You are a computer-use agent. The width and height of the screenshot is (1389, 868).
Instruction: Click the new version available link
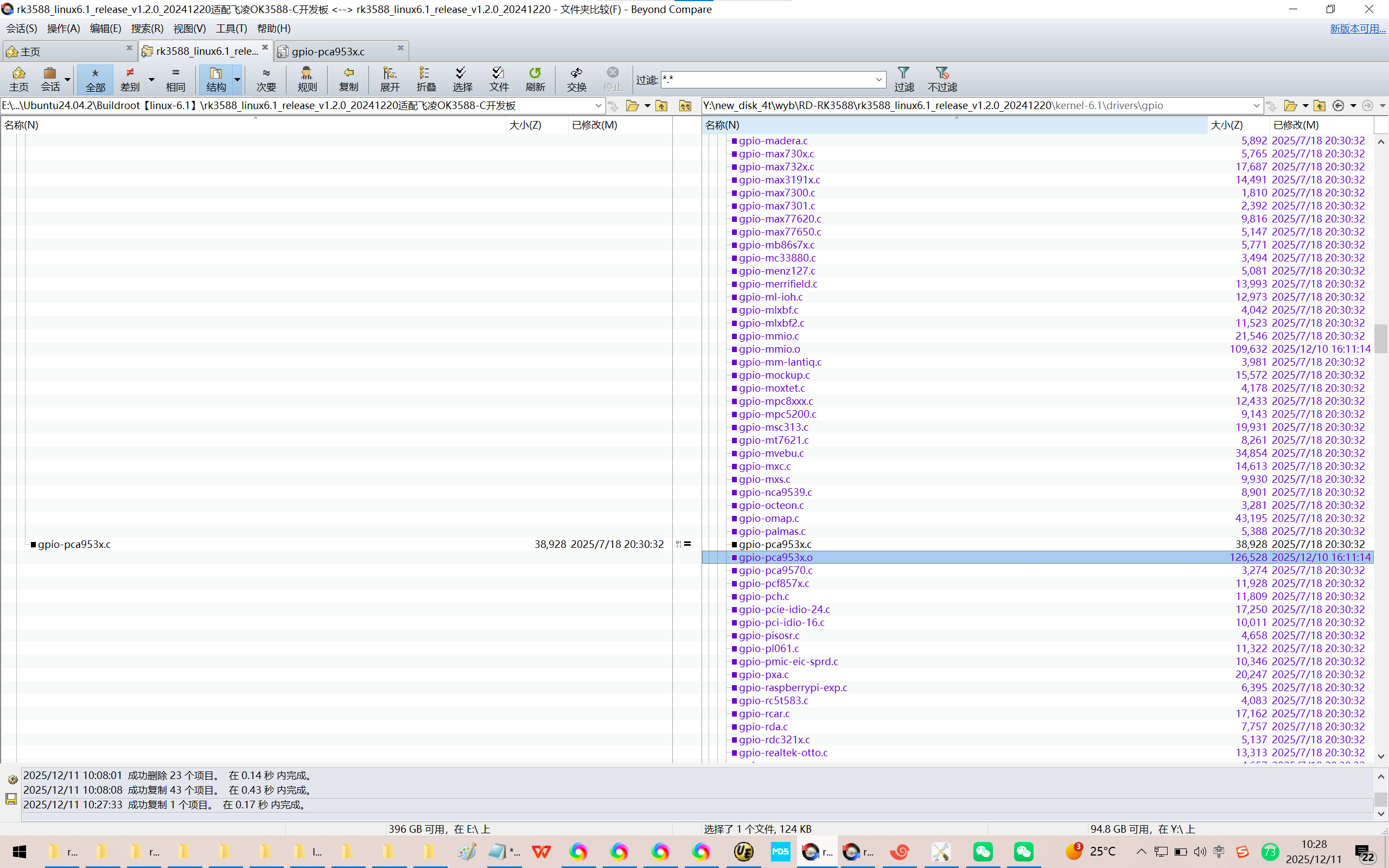(x=1357, y=28)
